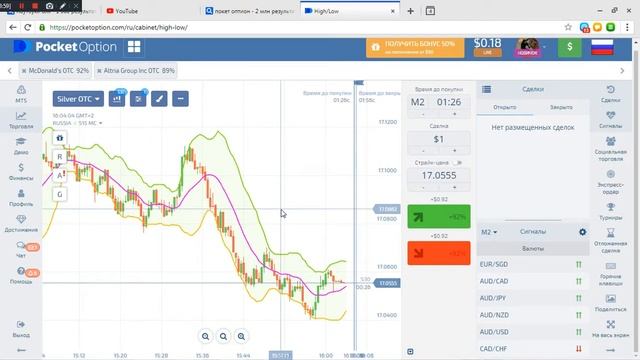Screen dimensions: 640x360
Task: Toggle the Страйк-цена switch
Action: [458, 162]
